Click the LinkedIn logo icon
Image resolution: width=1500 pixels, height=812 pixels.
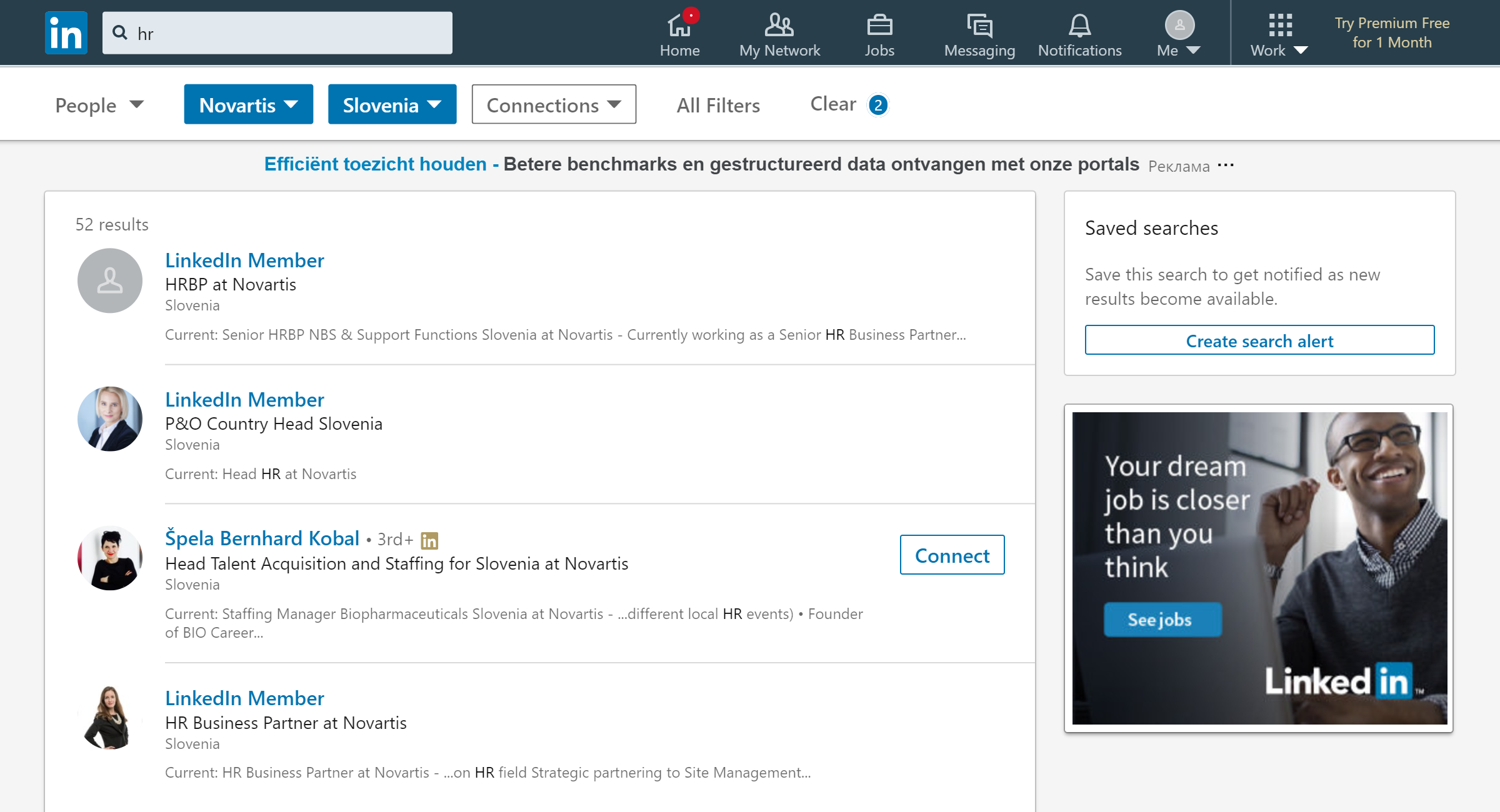point(66,33)
